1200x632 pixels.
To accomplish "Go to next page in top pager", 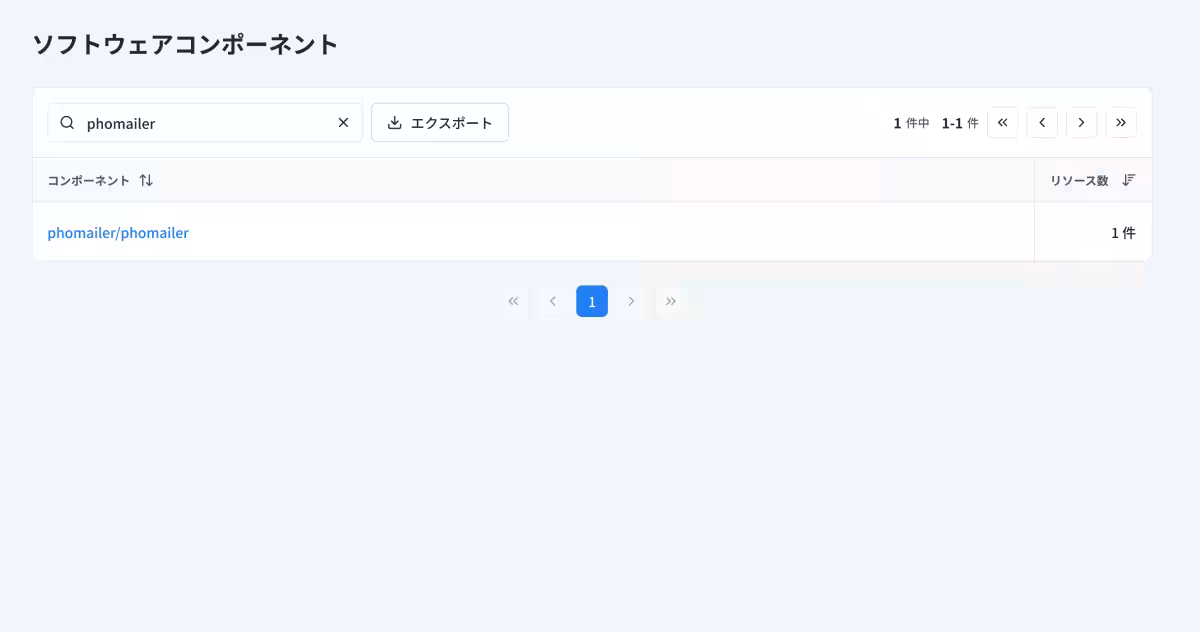I will (x=1081, y=123).
